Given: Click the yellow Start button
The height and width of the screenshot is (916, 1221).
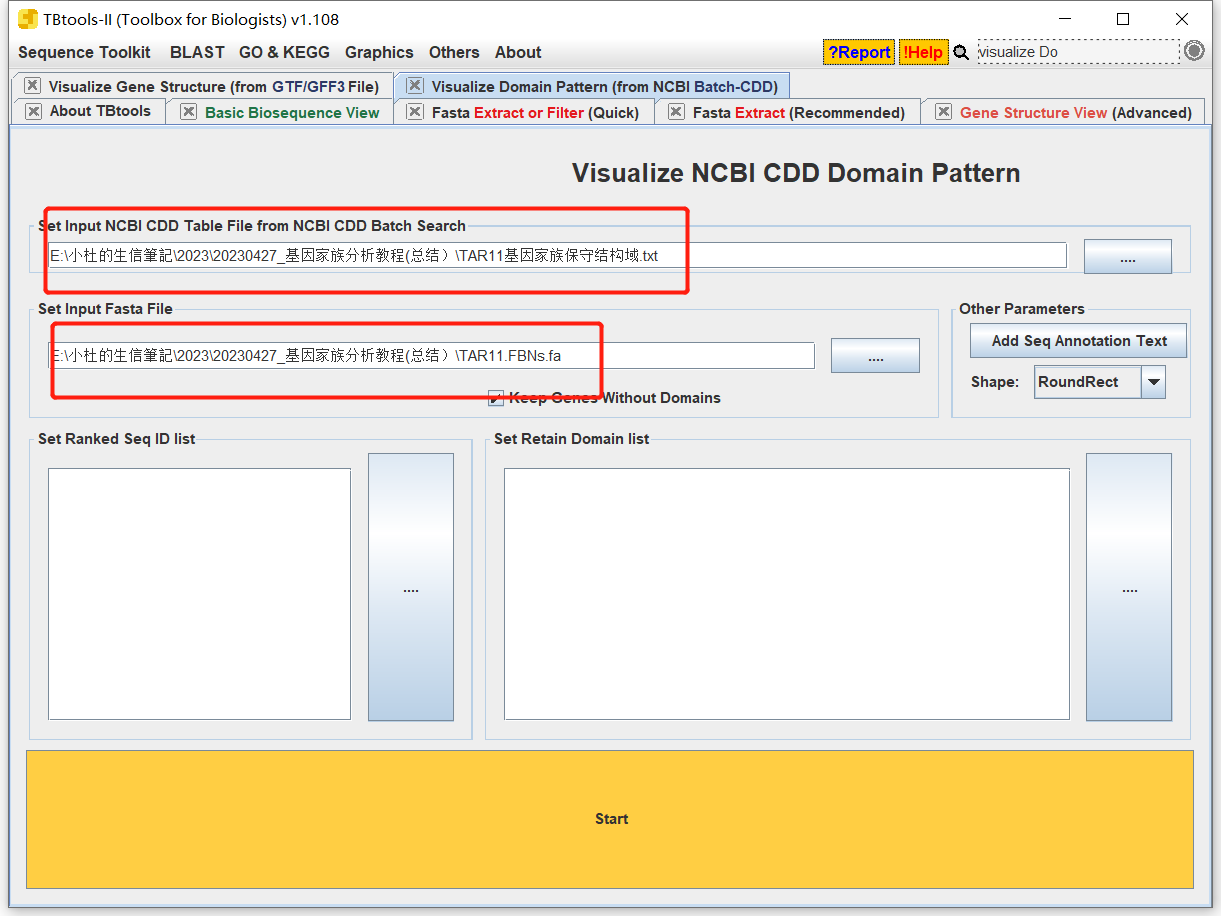Looking at the screenshot, I should coord(610,819).
